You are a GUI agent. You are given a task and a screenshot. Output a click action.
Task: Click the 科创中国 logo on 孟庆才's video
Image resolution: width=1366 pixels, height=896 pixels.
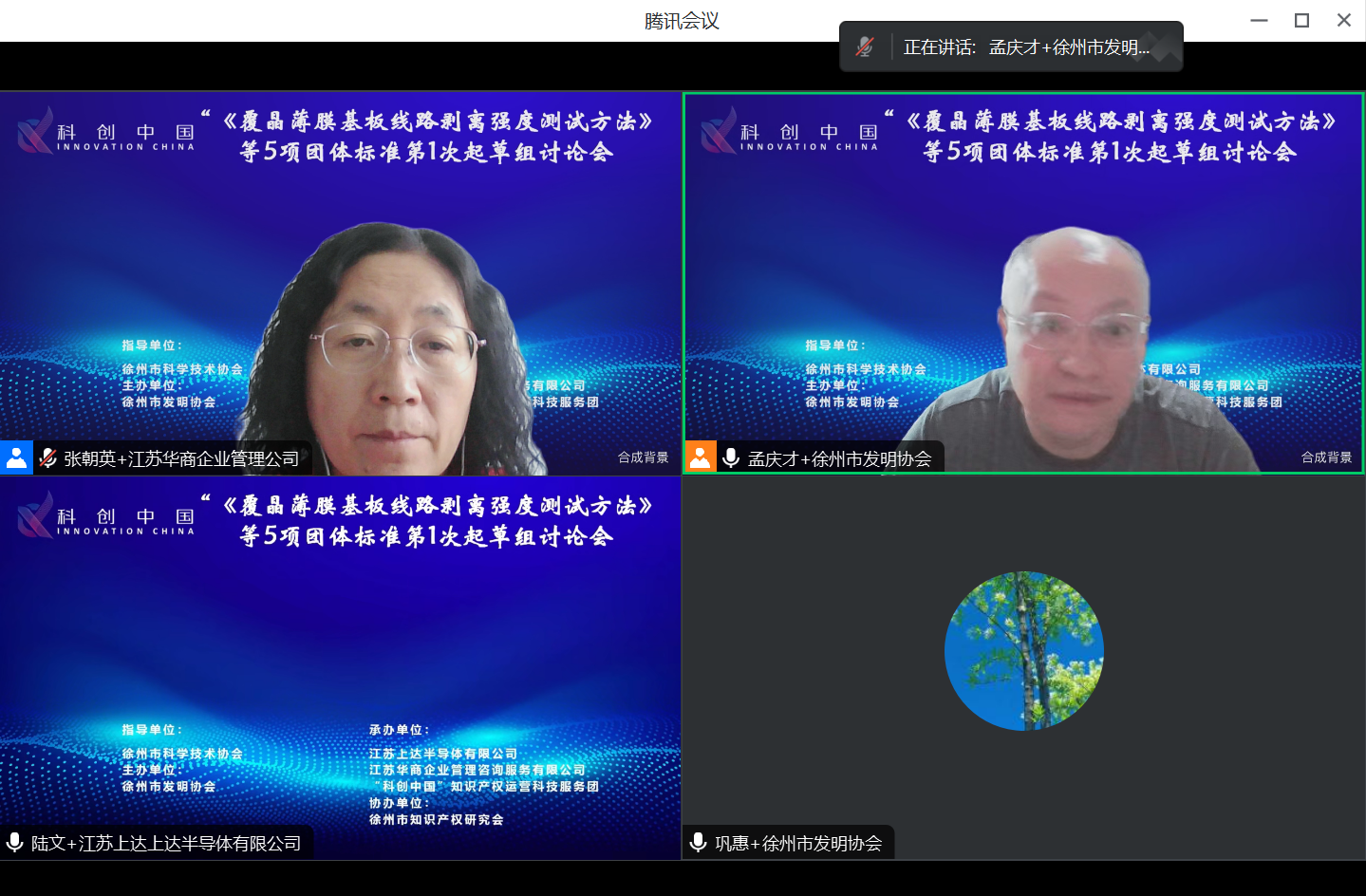(x=786, y=133)
